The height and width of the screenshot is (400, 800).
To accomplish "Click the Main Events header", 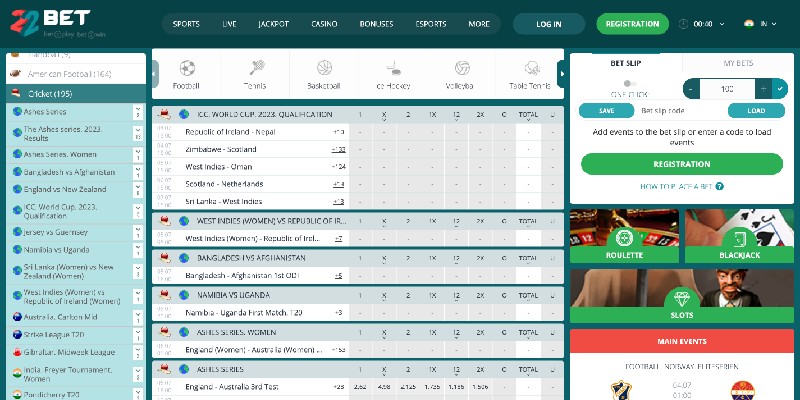I will [x=682, y=341].
